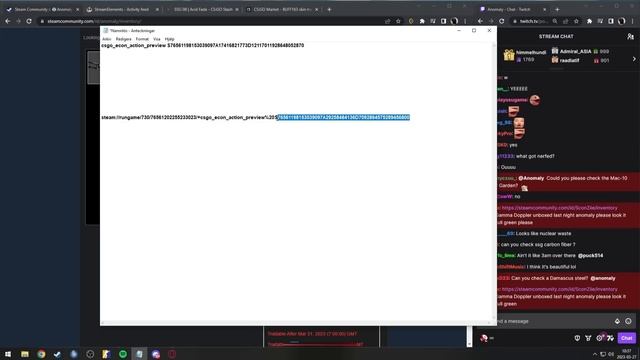Open Chrome from the taskbar
Viewport: 640px width, 360px height.
click(41, 354)
